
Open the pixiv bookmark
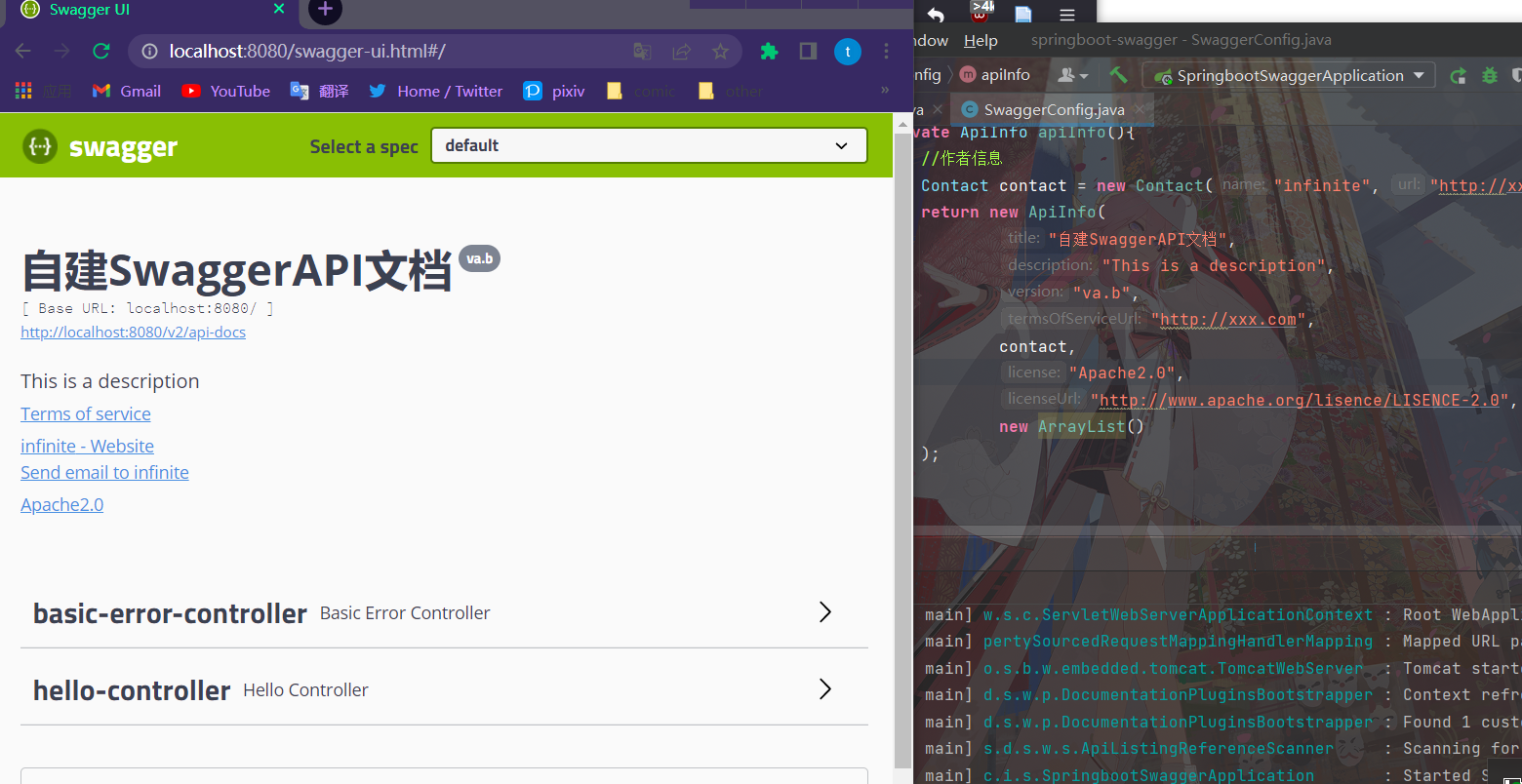point(554,91)
